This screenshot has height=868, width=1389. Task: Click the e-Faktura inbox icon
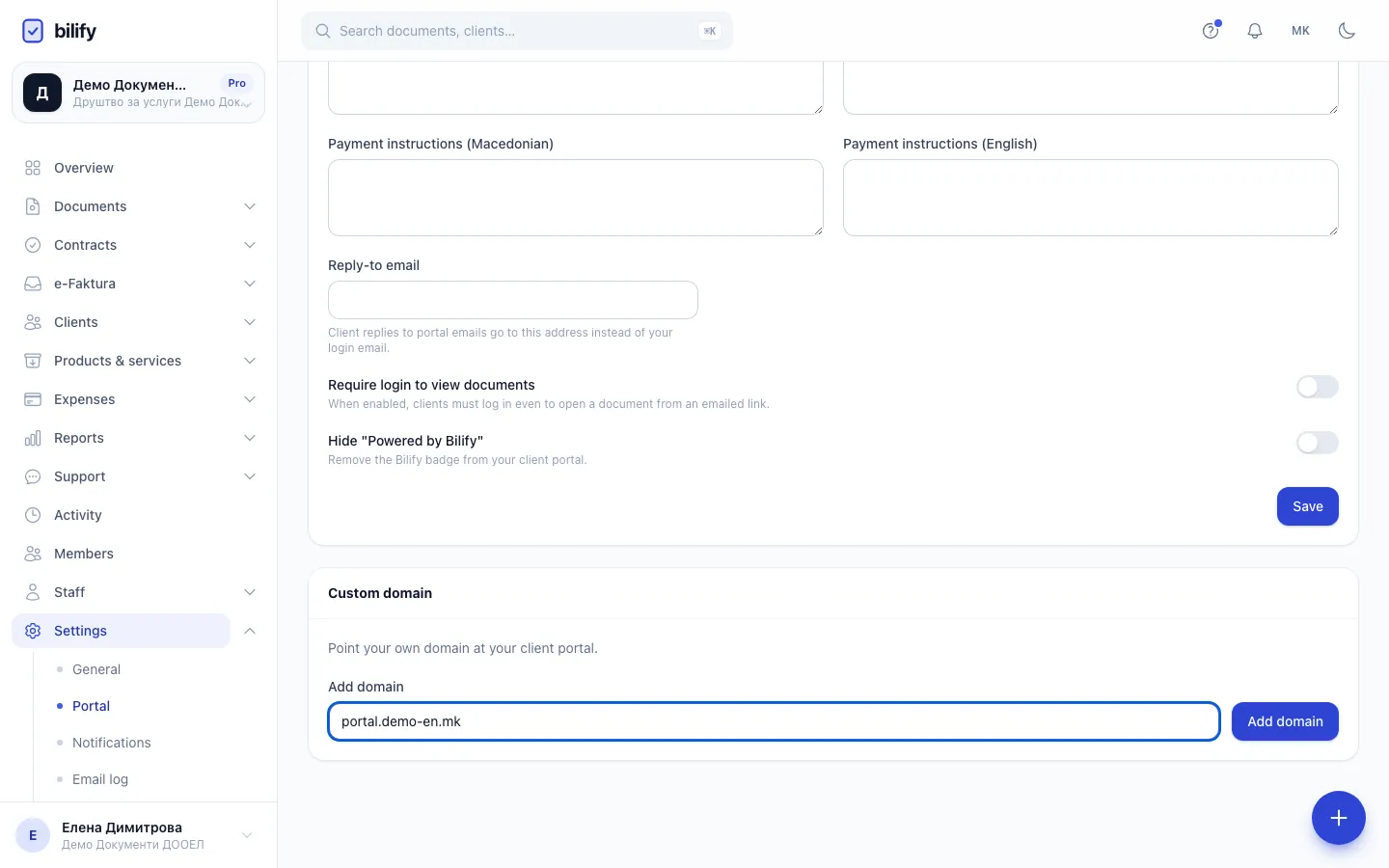pos(33,284)
